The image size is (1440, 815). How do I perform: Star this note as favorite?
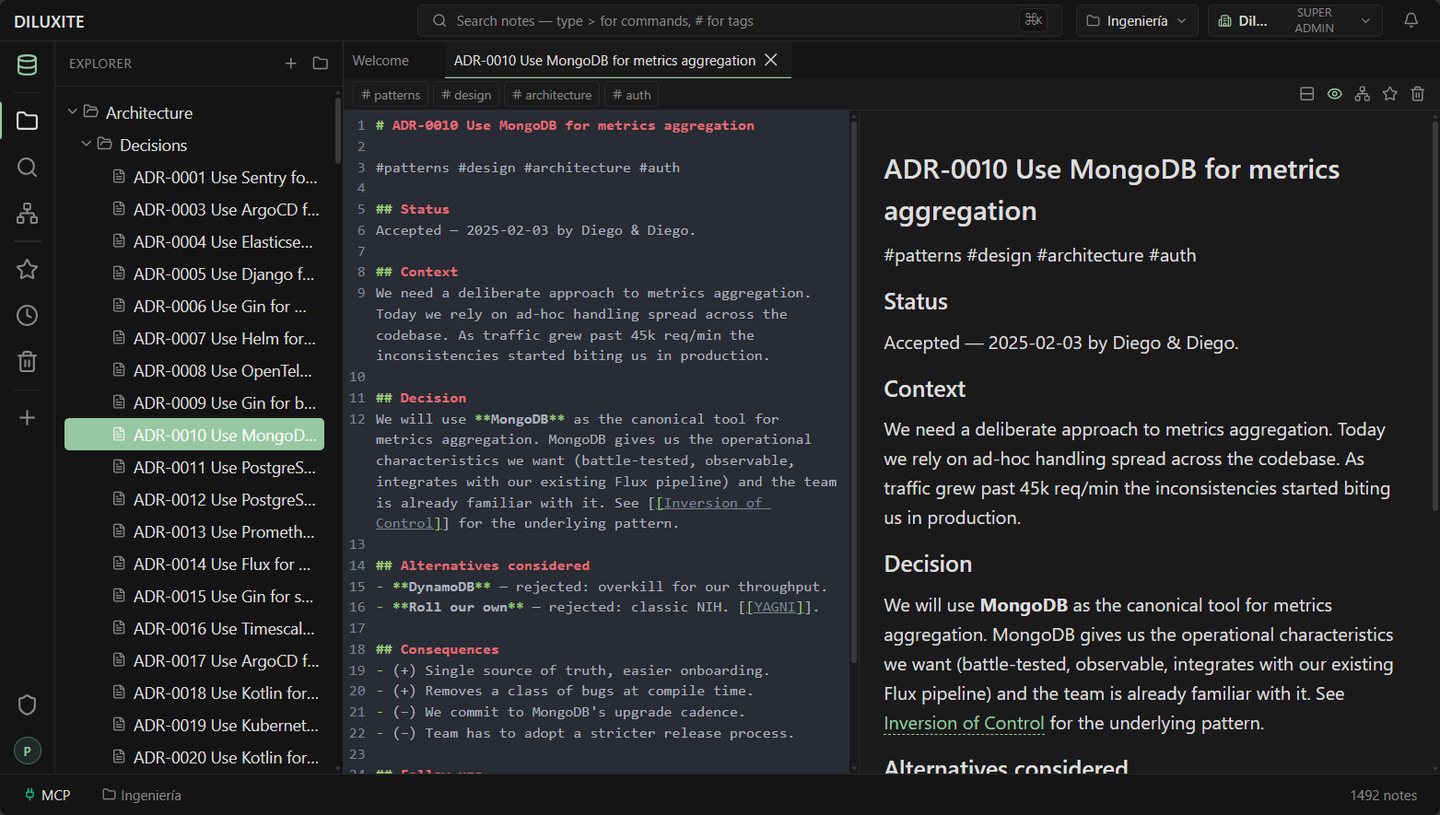coord(1390,94)
